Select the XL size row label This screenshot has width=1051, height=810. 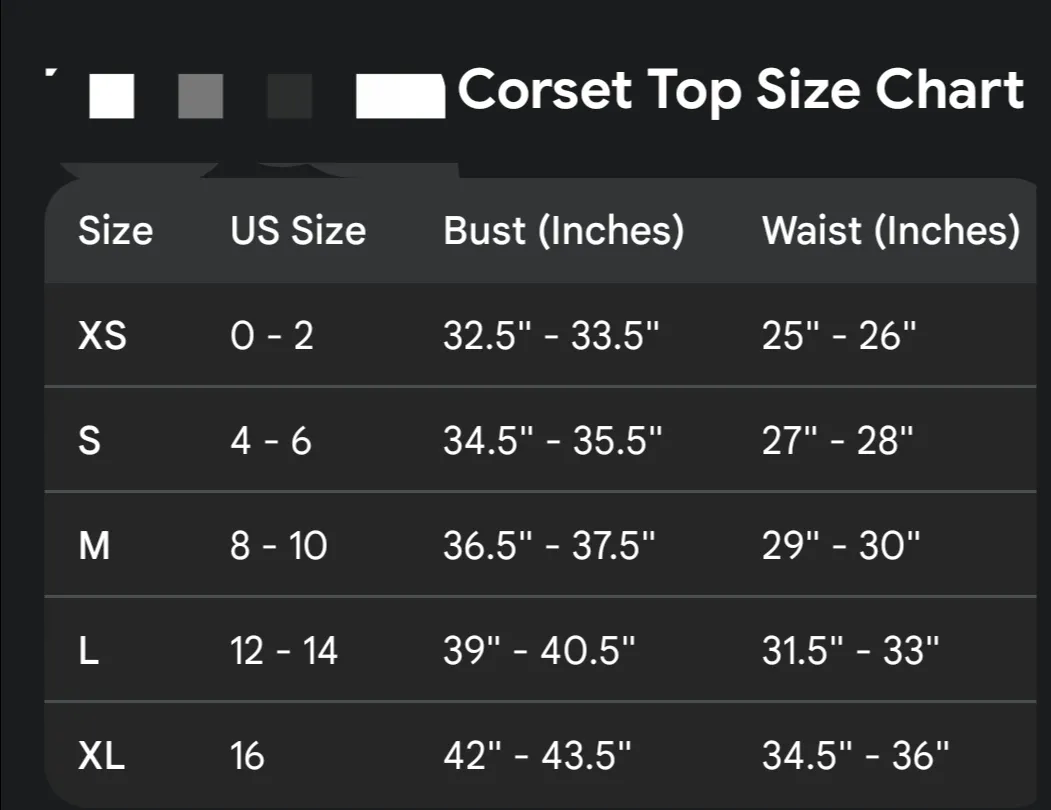(x=101, y=756)
